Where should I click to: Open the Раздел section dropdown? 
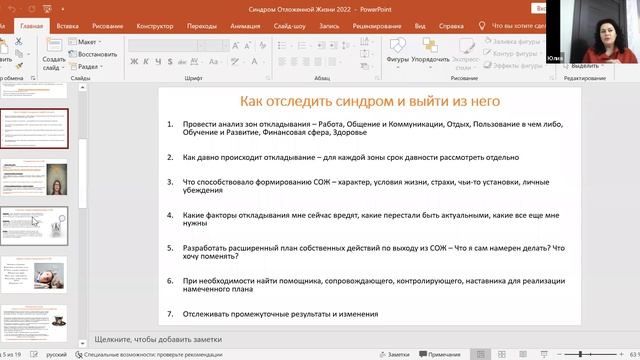[86, 66]
